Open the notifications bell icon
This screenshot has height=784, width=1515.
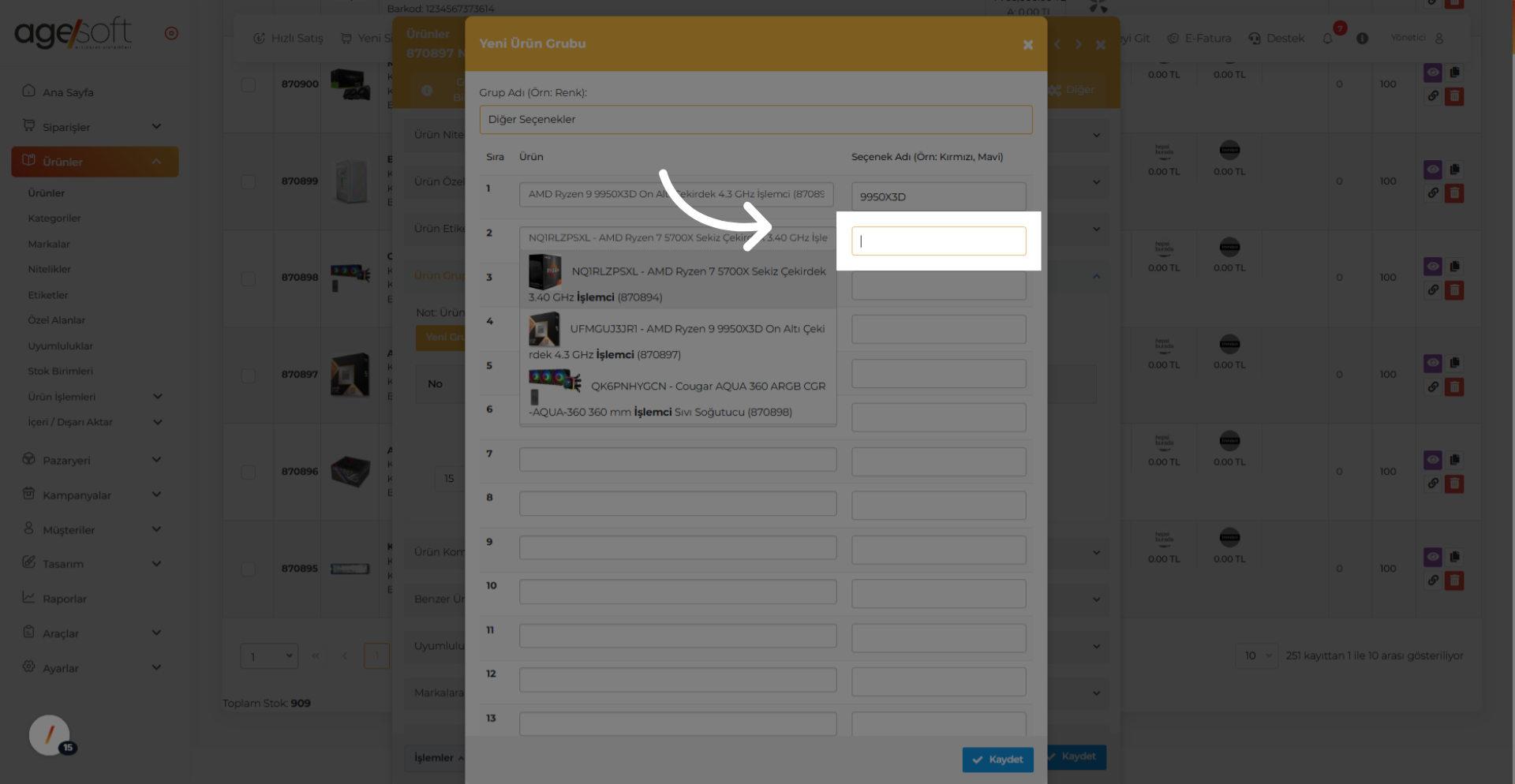pos(1328,38)
